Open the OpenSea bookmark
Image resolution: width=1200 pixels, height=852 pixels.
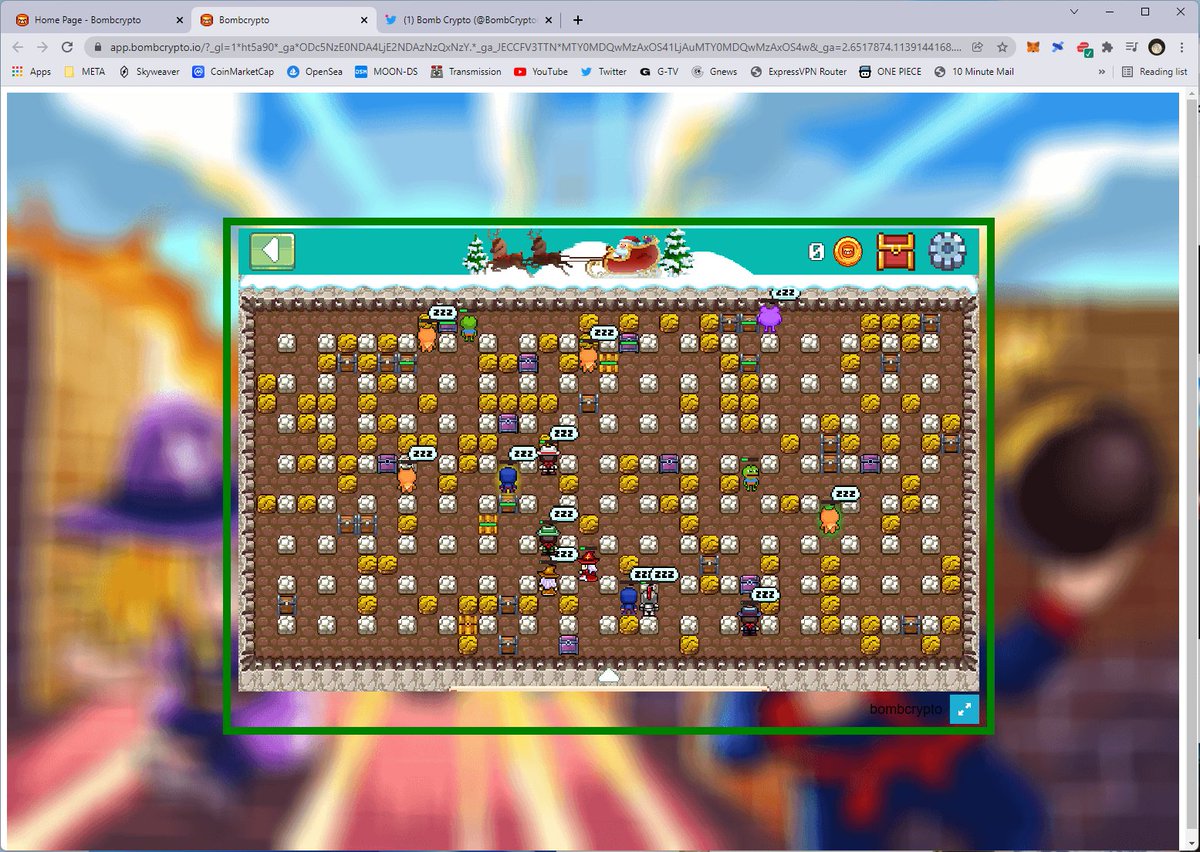coord(314,72)
